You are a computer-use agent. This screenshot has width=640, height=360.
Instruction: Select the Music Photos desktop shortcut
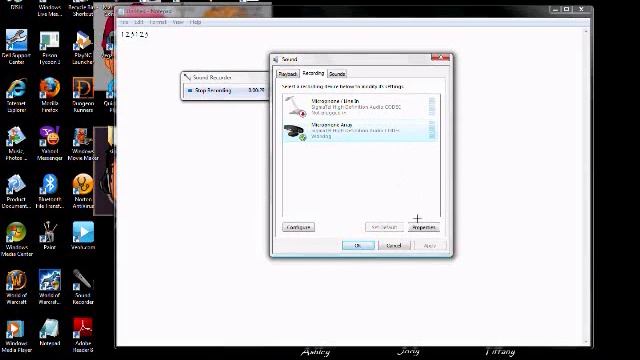coord(16,143)
